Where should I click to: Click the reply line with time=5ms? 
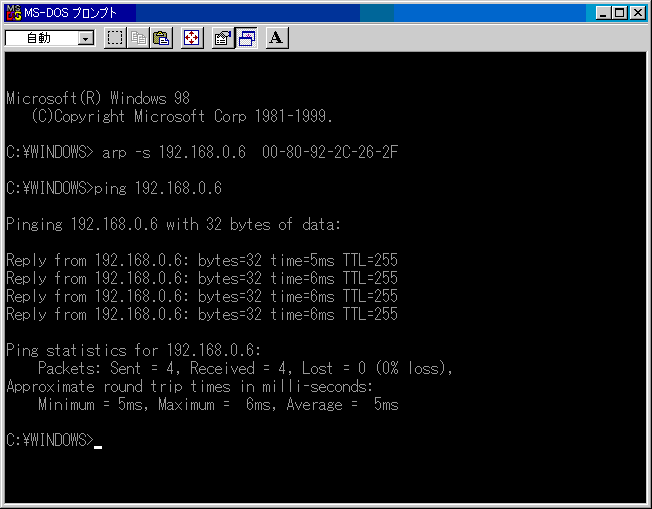click(202, 261)
